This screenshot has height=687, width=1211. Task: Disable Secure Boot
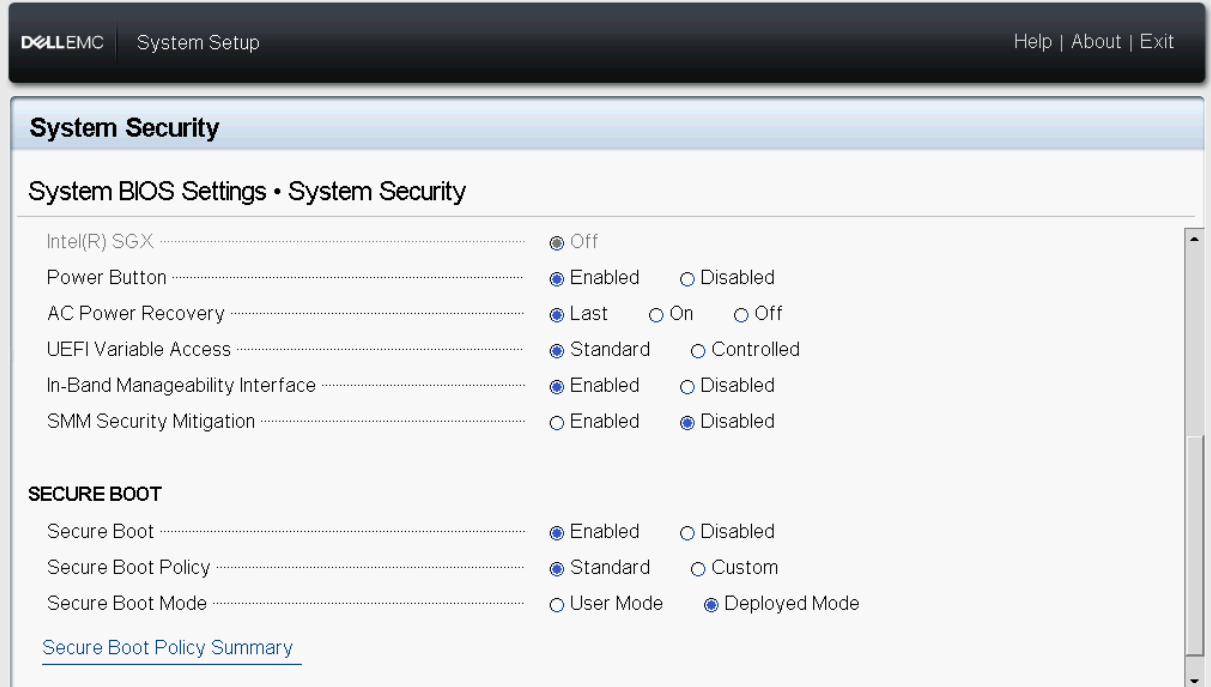pyautogui.click(x=687, y=532)
